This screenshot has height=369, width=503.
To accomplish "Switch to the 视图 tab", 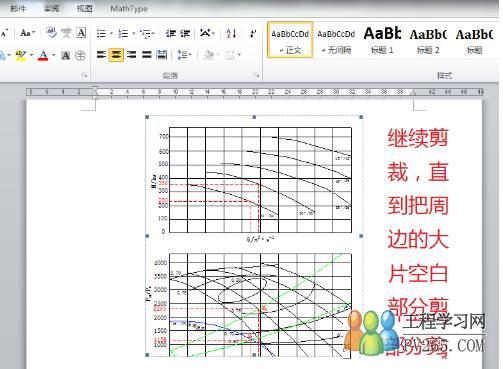I will point(84,8).
